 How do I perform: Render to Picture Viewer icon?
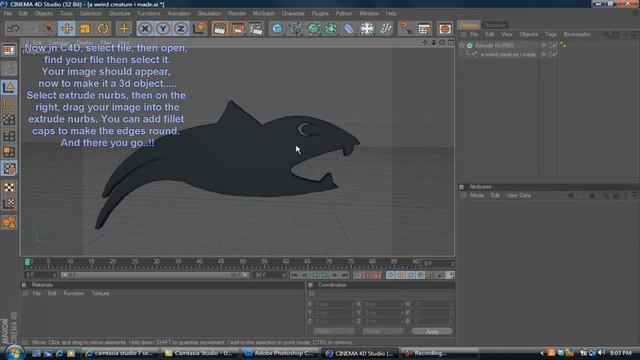tap(238, 29)
